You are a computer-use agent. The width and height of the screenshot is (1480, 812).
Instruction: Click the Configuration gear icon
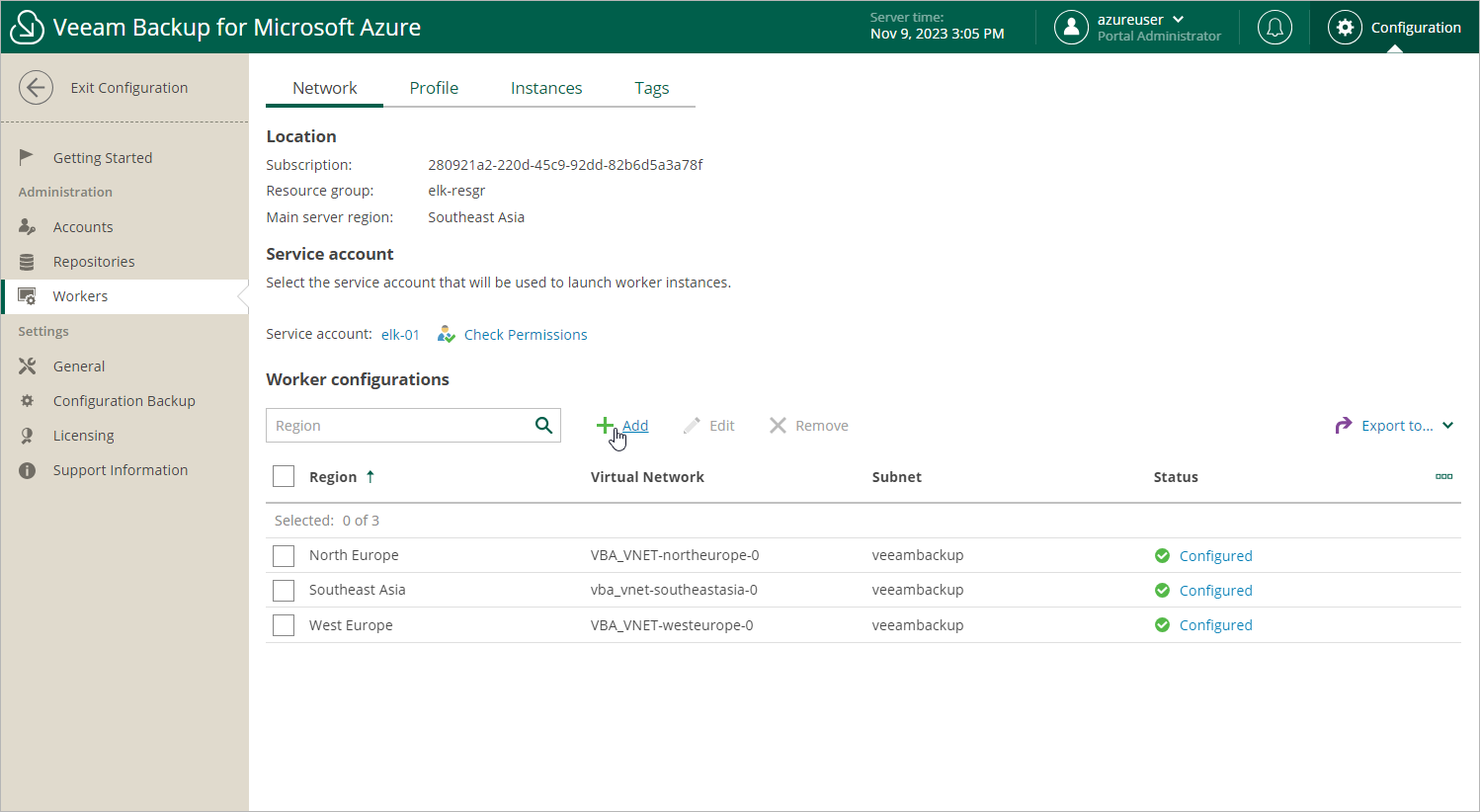click(x=1345, y=28)
